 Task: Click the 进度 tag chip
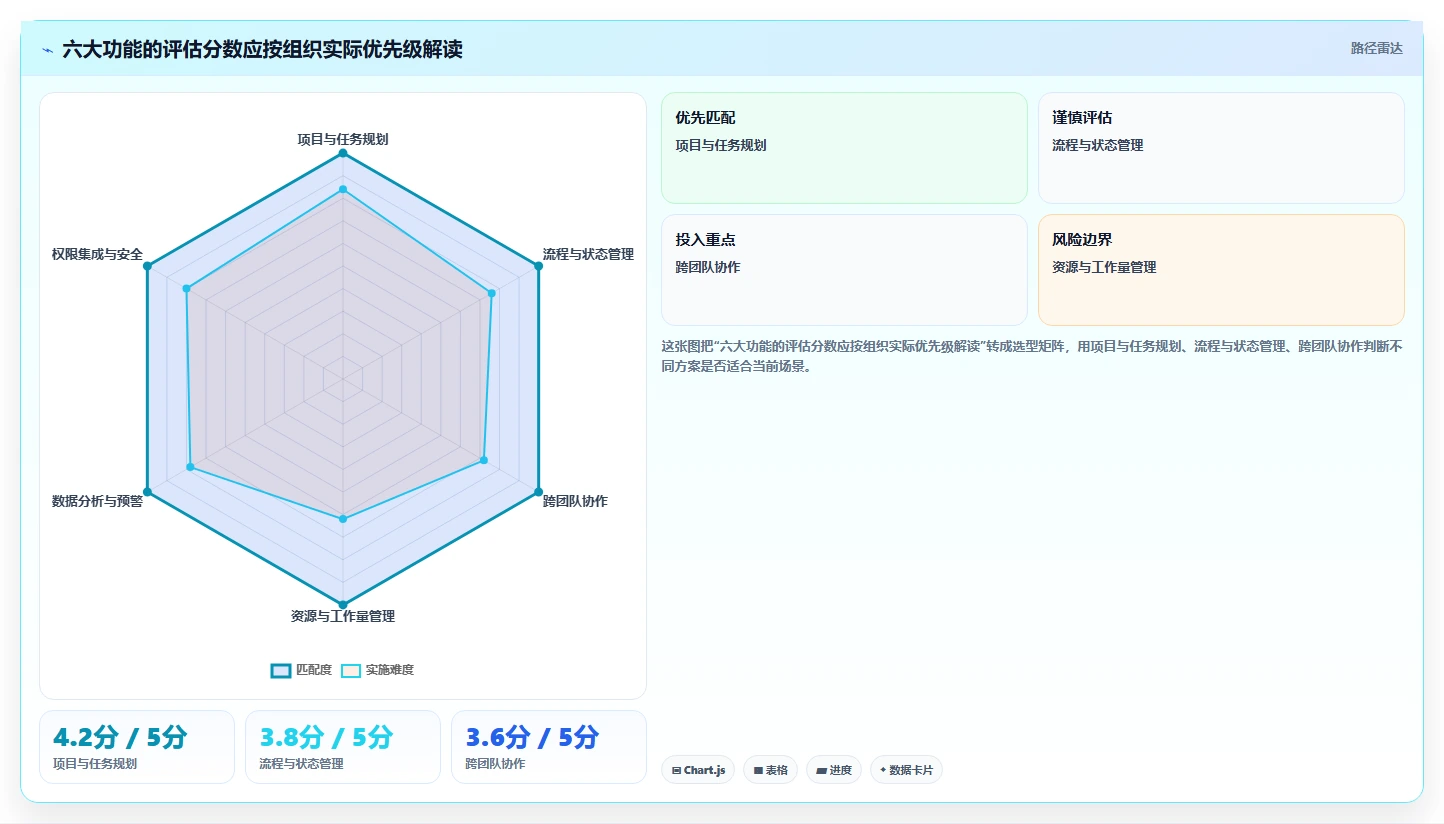pyautogui.click(x=834, y=770)
